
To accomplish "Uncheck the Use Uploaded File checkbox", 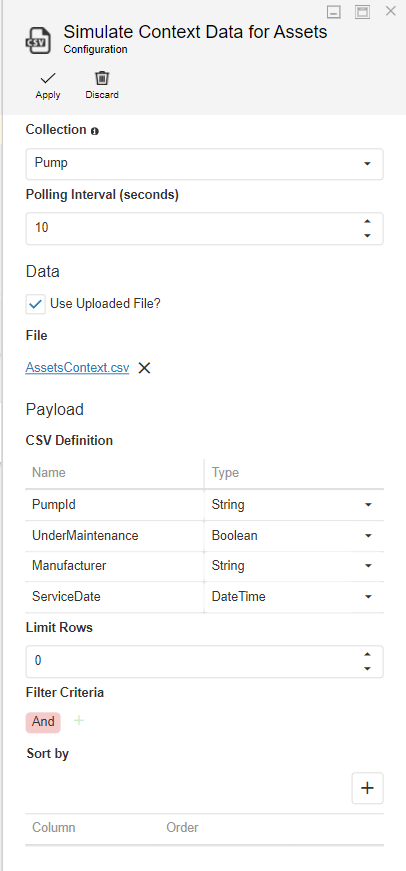I will coord(36,304).
